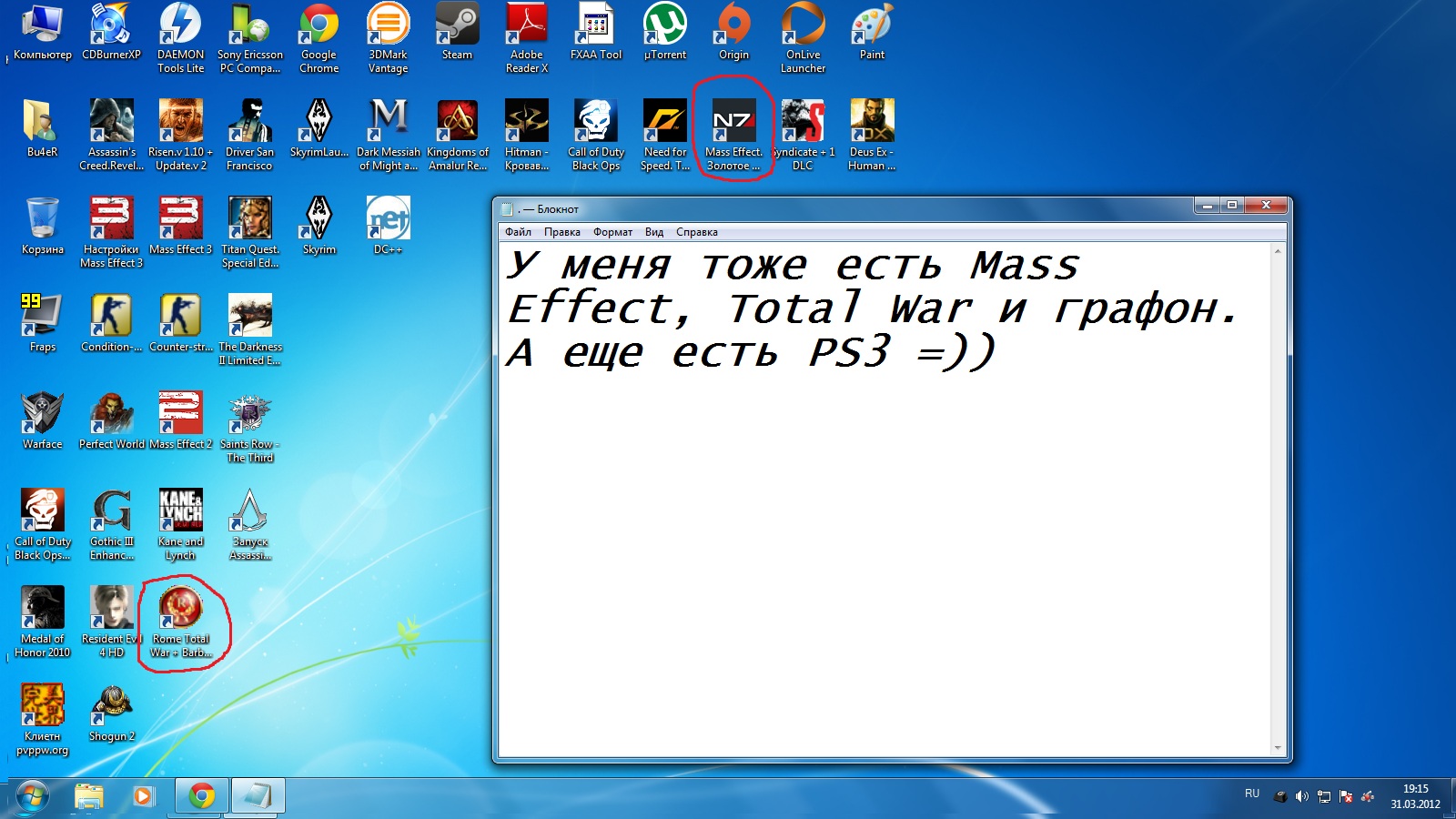This screenshot has width=1456, height=819.
Task: Click Notepad scrollbar up arrow
Action: 1278,250
